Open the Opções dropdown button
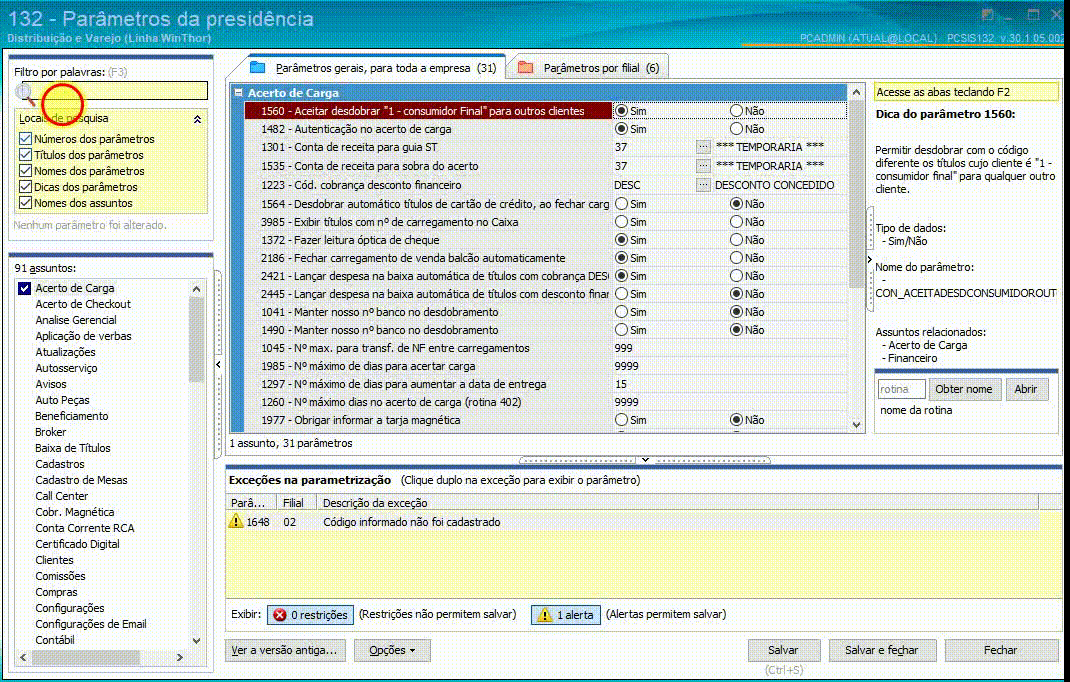Viewport: 1070px width, 682px height. 392,650
